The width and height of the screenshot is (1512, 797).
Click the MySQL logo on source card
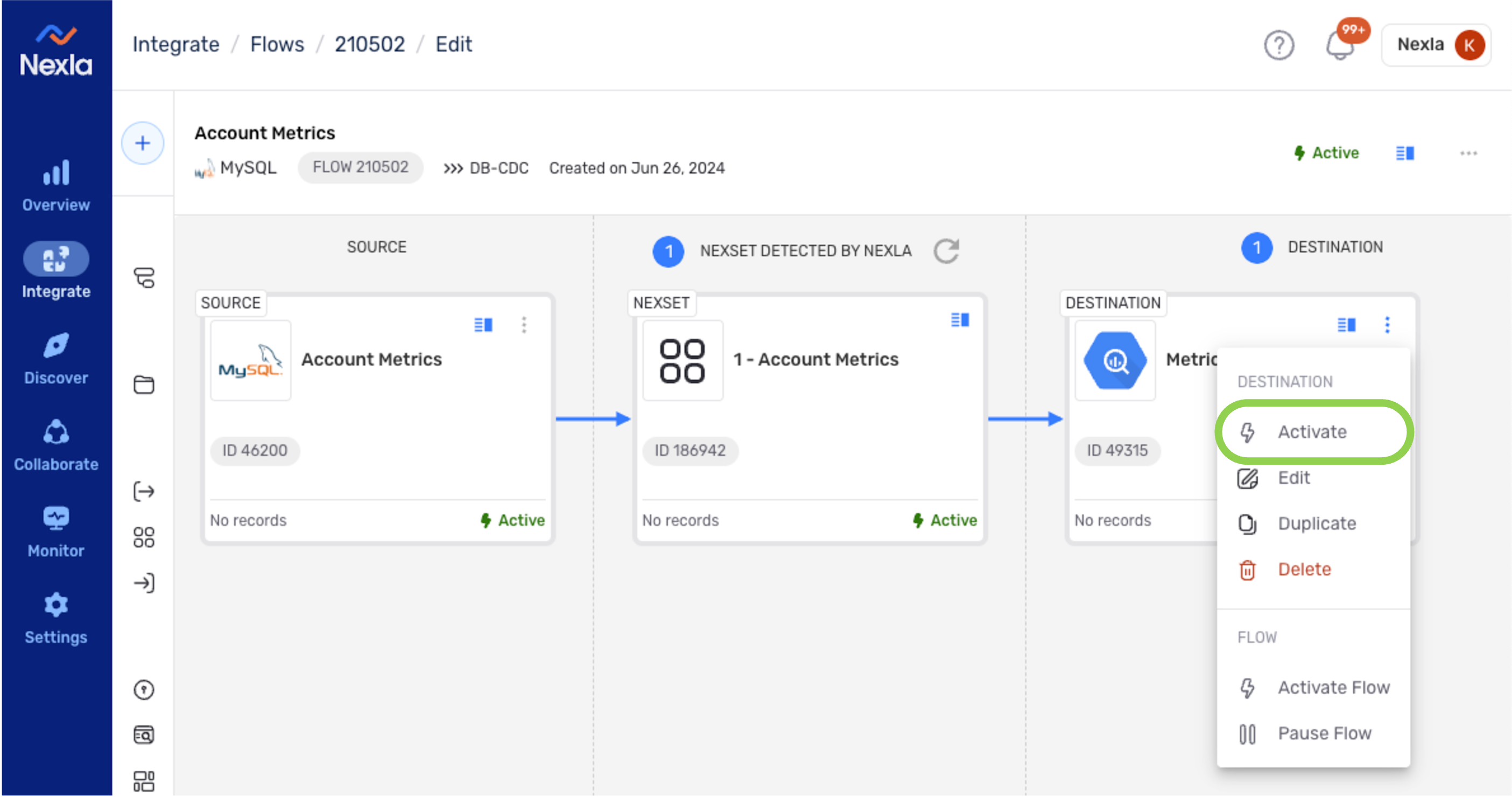[251, 361]
